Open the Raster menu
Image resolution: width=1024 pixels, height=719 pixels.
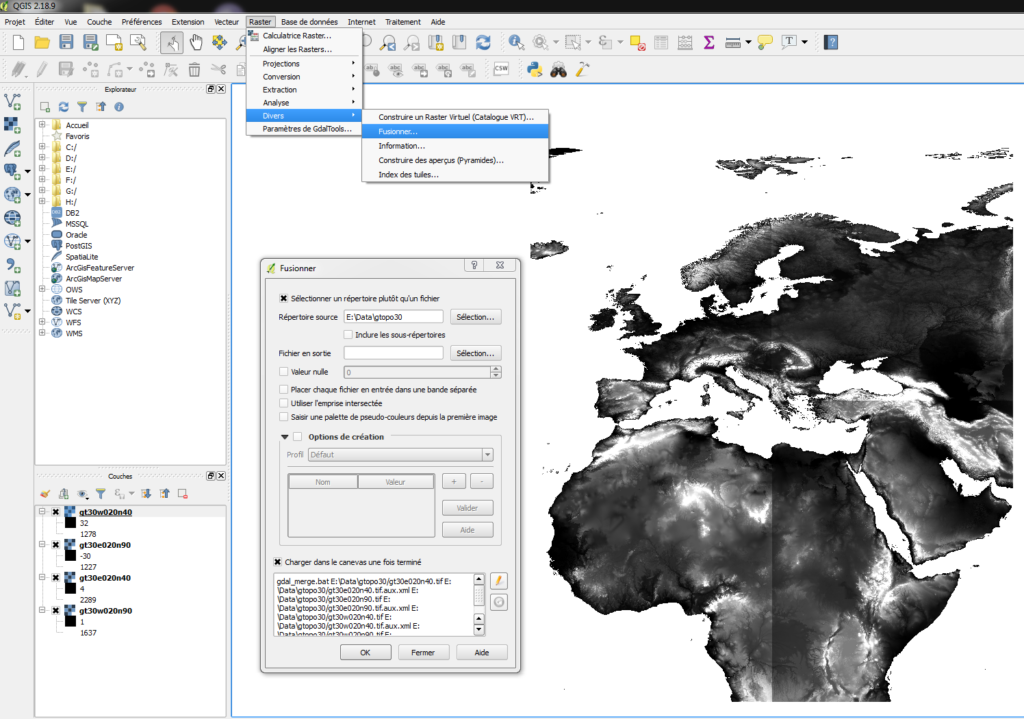(x=260, y=22)
